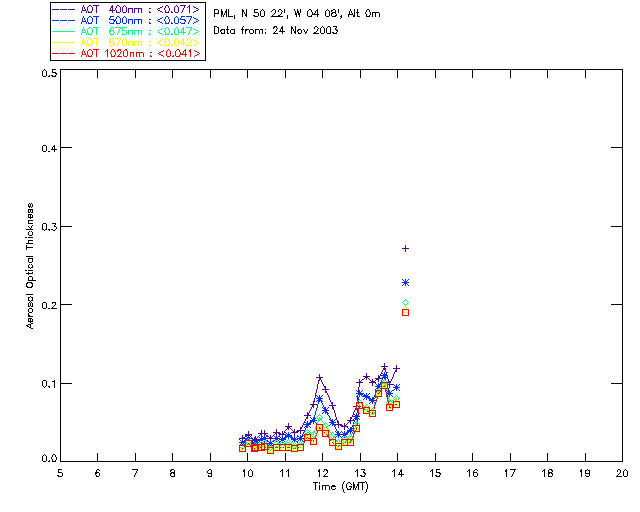The image size is (640, 512).
Task: Click the AOT 400nm legend entry
Action: [127, 9]
